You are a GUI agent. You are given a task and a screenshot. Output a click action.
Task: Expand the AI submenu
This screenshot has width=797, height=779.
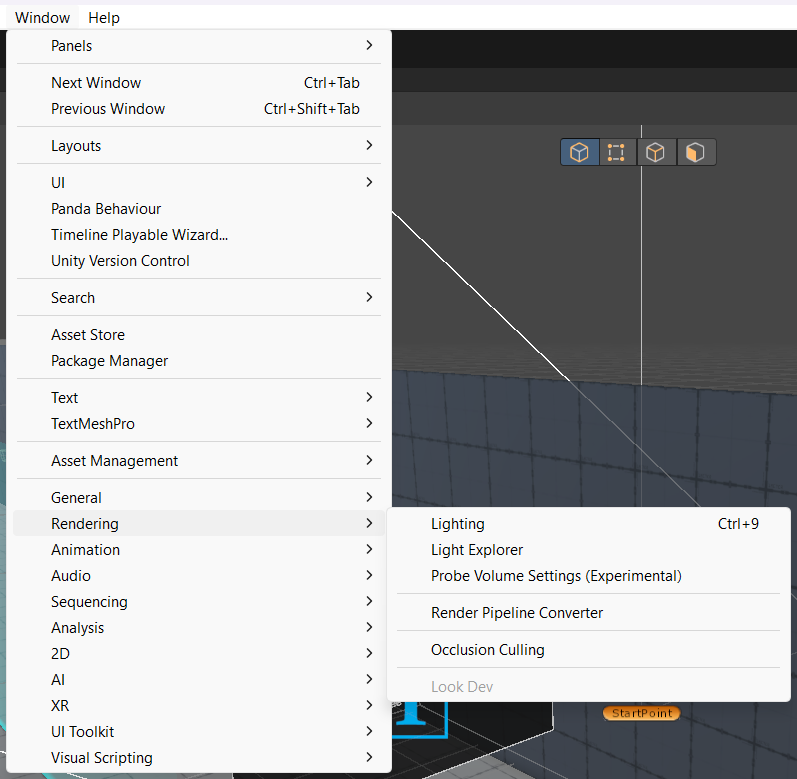click(x=199, y=680)
